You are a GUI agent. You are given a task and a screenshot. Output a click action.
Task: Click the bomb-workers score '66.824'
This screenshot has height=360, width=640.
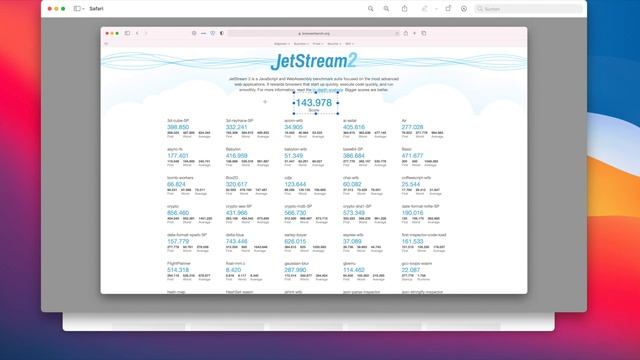(x=176, y=184)
